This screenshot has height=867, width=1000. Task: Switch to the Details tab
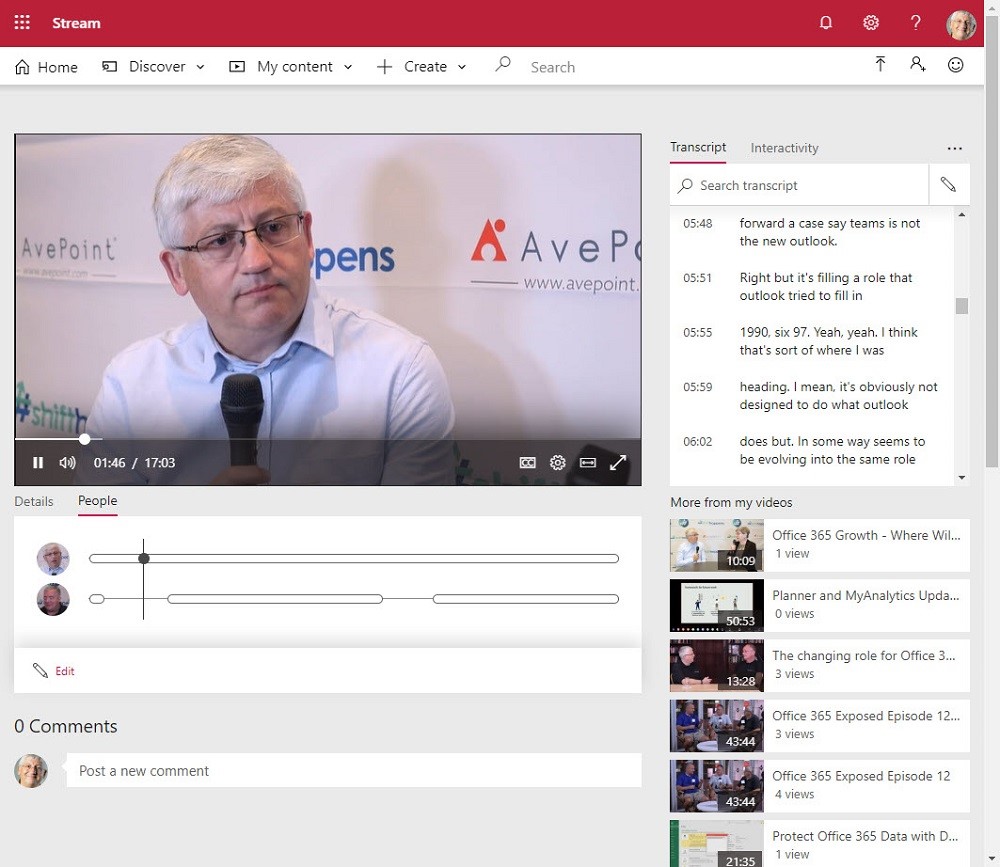click(x=34, y=501)
